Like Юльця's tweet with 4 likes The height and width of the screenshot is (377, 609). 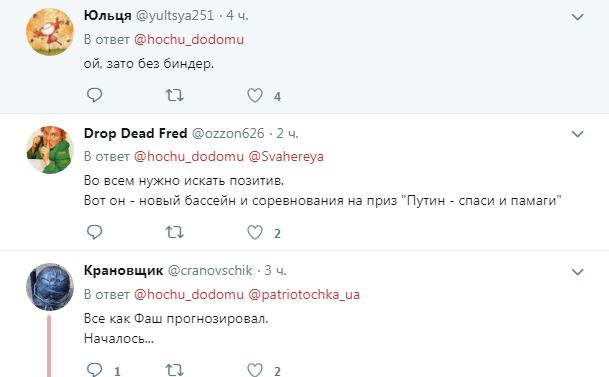coord(255,95)
